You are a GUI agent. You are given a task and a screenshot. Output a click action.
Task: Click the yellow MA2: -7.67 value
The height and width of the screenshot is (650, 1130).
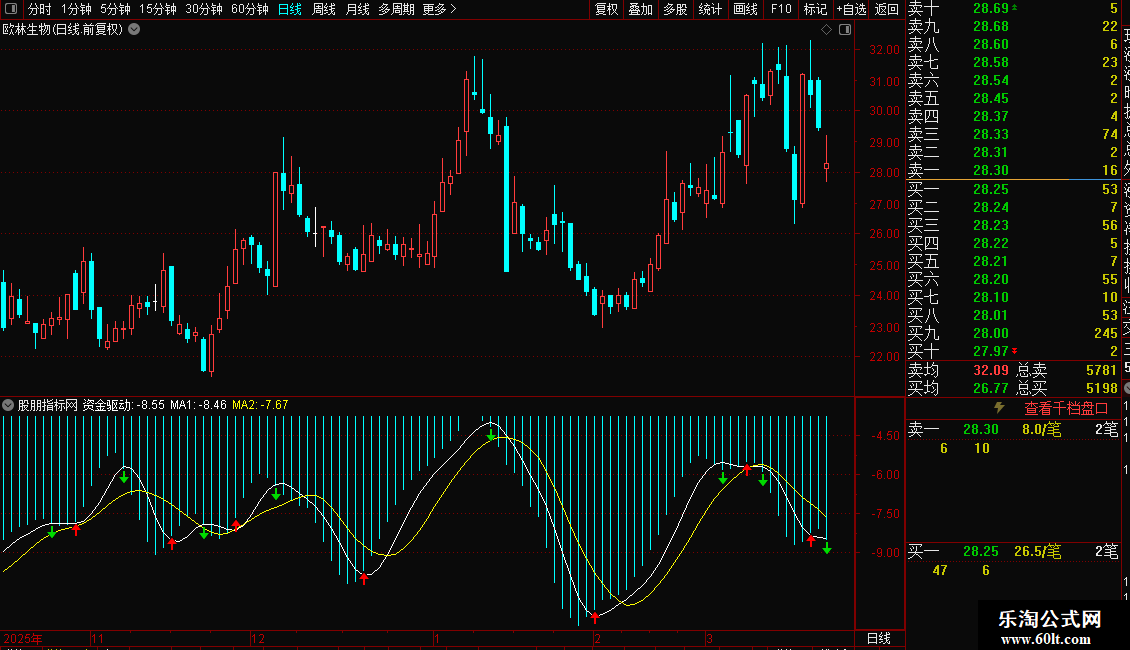(x=260, y=405)
